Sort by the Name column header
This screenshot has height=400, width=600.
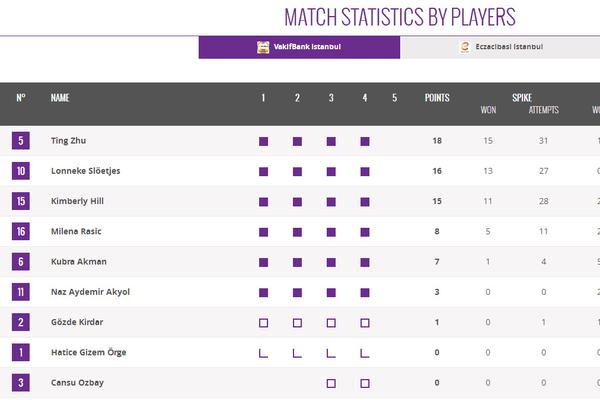pyautogui.click(x=60, y=98)
